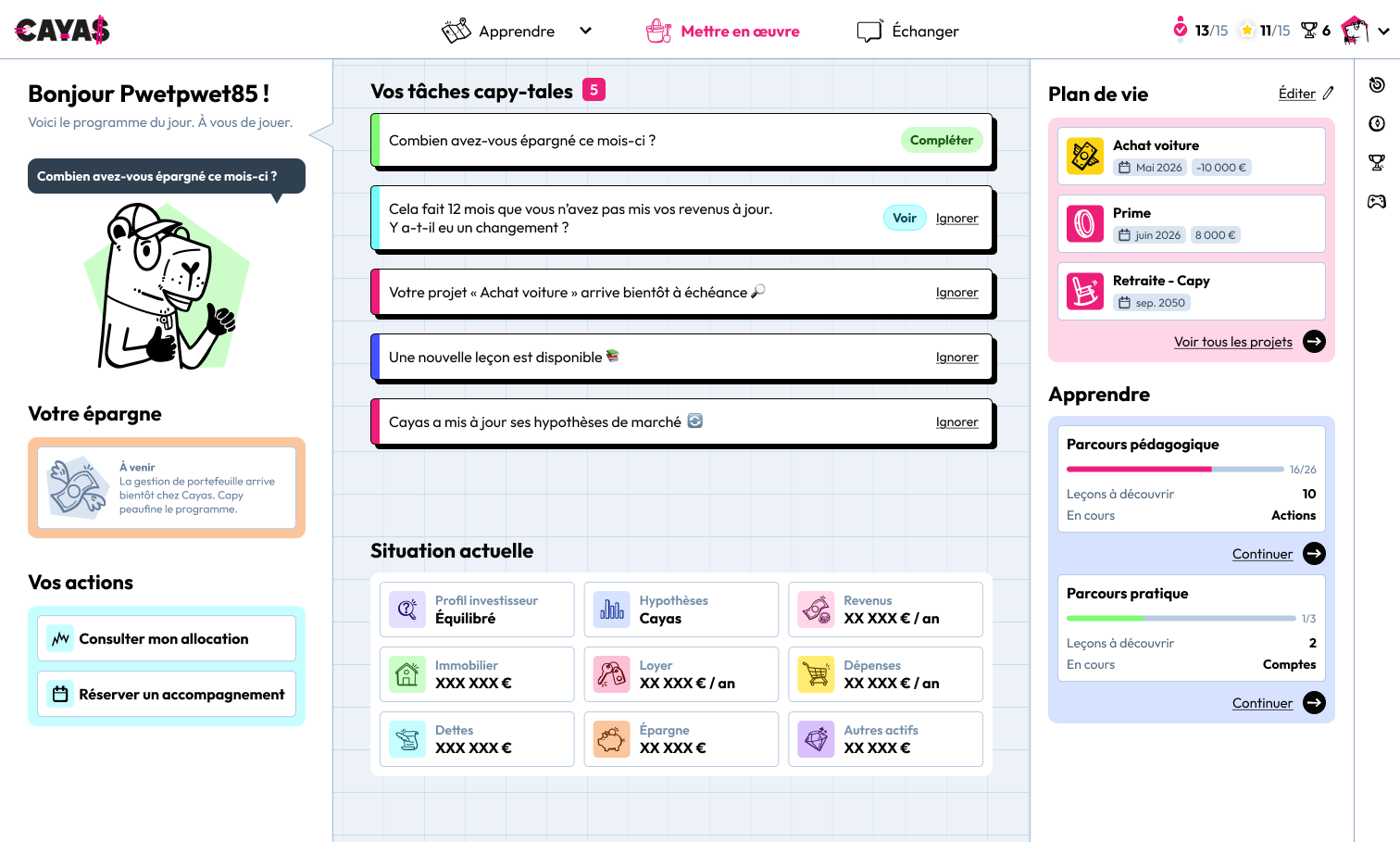1400x842 pixels.
Task: Open Voir tous les projets
Action: point(1232,342)
